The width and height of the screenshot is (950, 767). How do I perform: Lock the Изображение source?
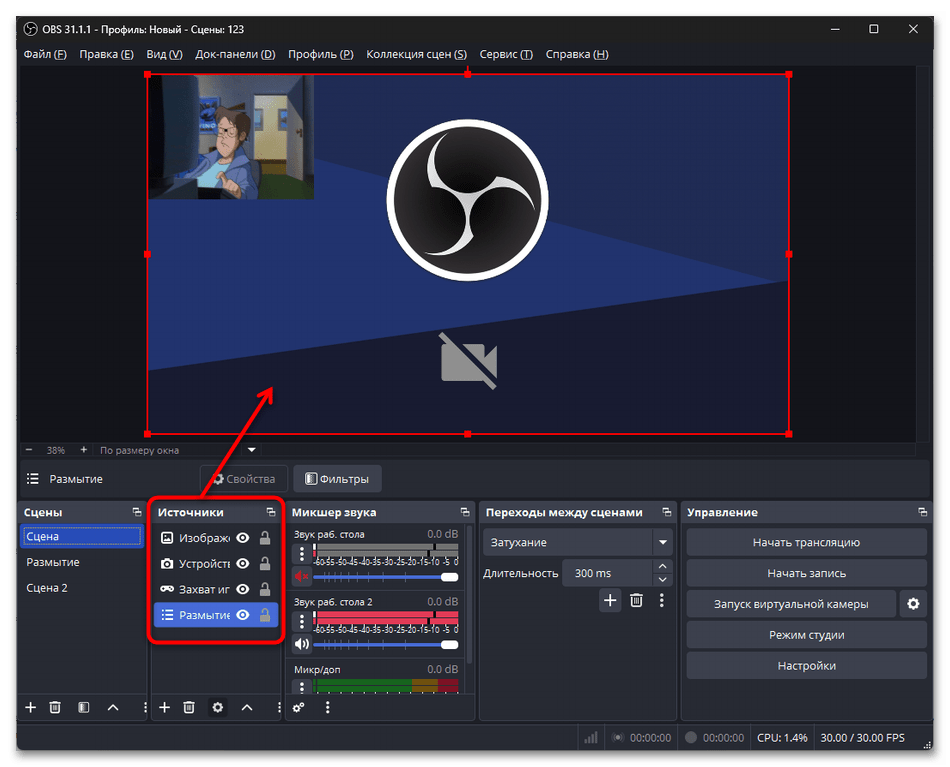tap(265, 538)
